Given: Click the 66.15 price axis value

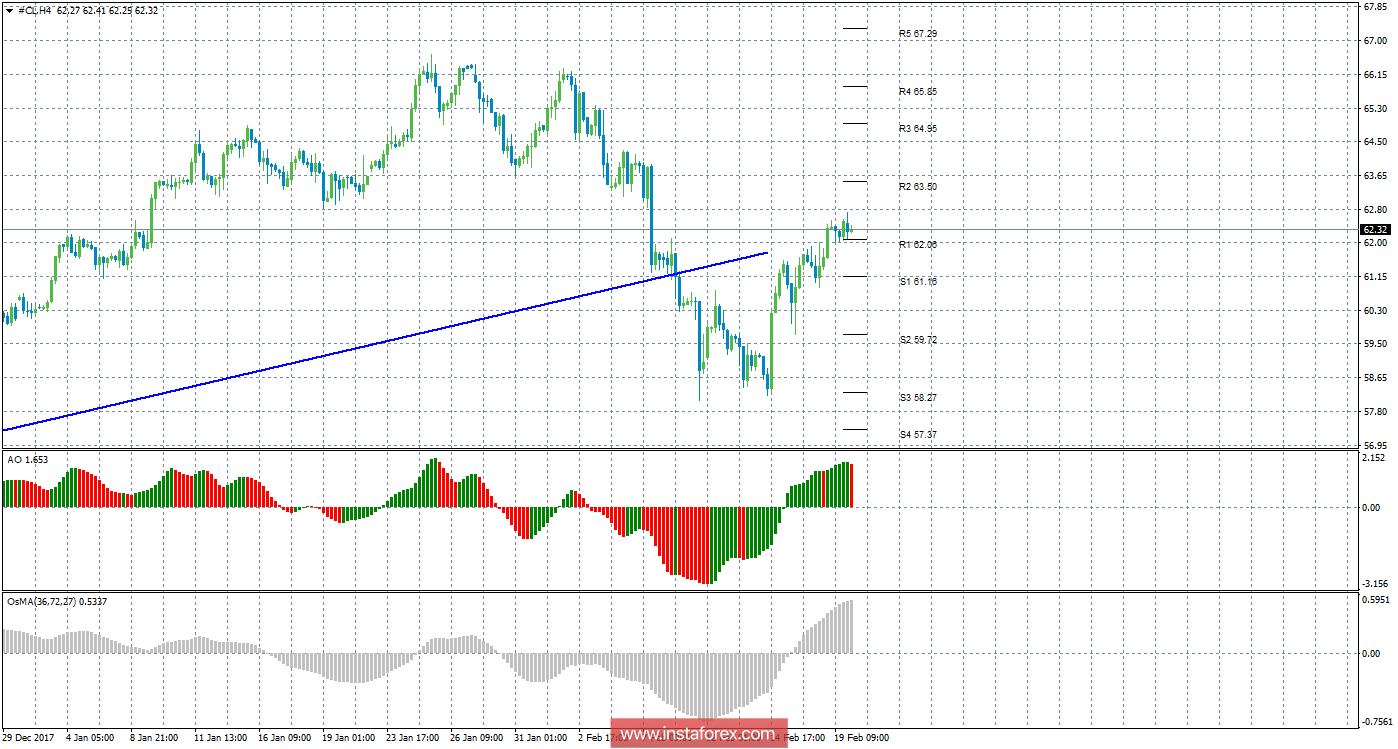Looking at the screenshot, I should pos(1375,74).
